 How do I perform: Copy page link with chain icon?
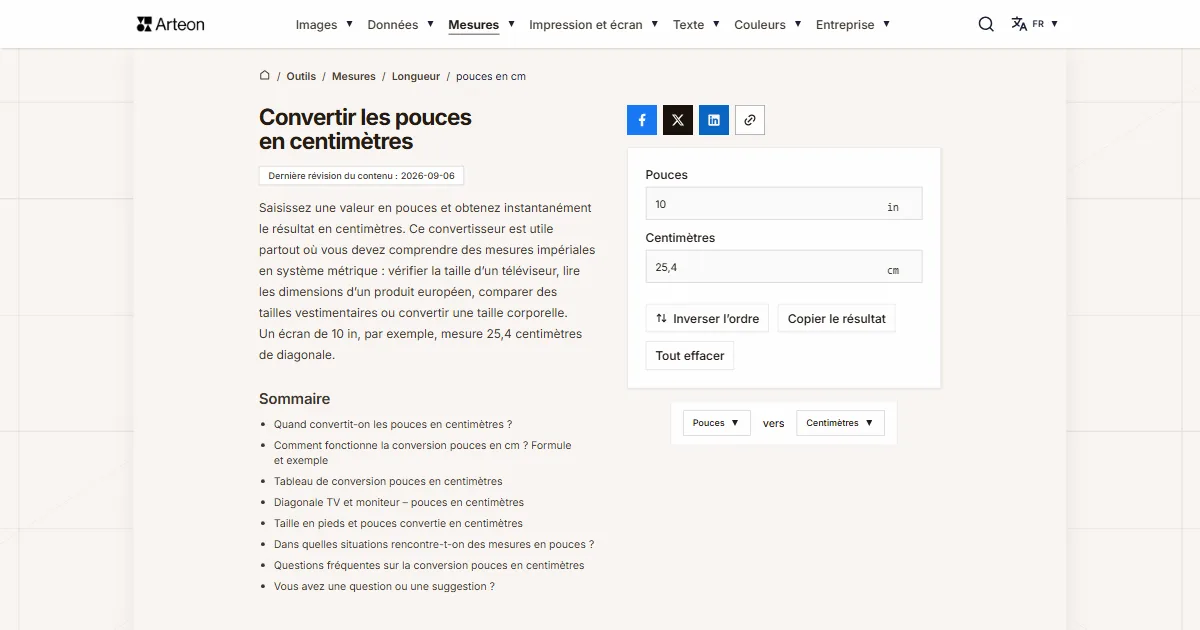click(750, 120)
